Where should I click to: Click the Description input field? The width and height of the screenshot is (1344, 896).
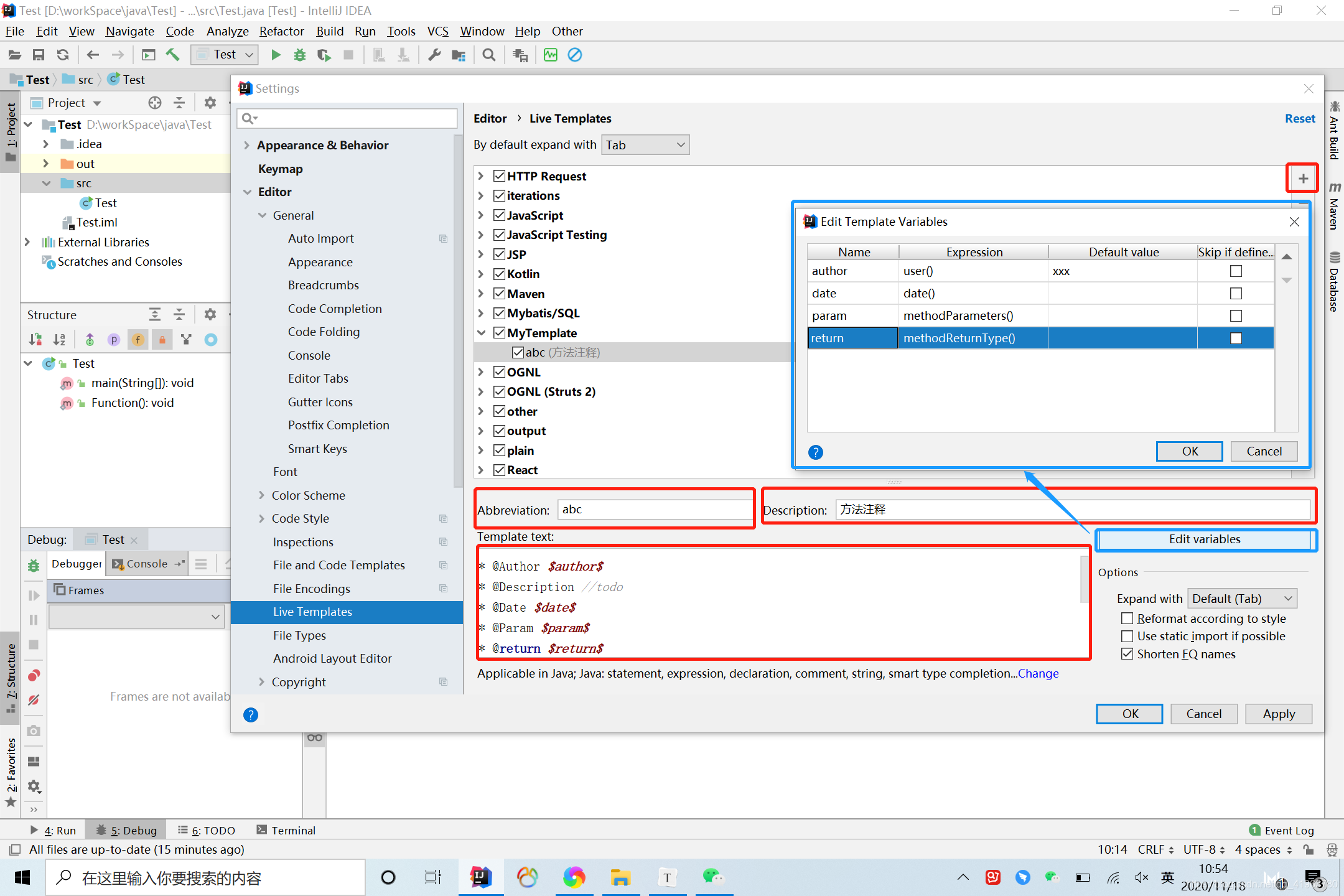[1073, 510]
